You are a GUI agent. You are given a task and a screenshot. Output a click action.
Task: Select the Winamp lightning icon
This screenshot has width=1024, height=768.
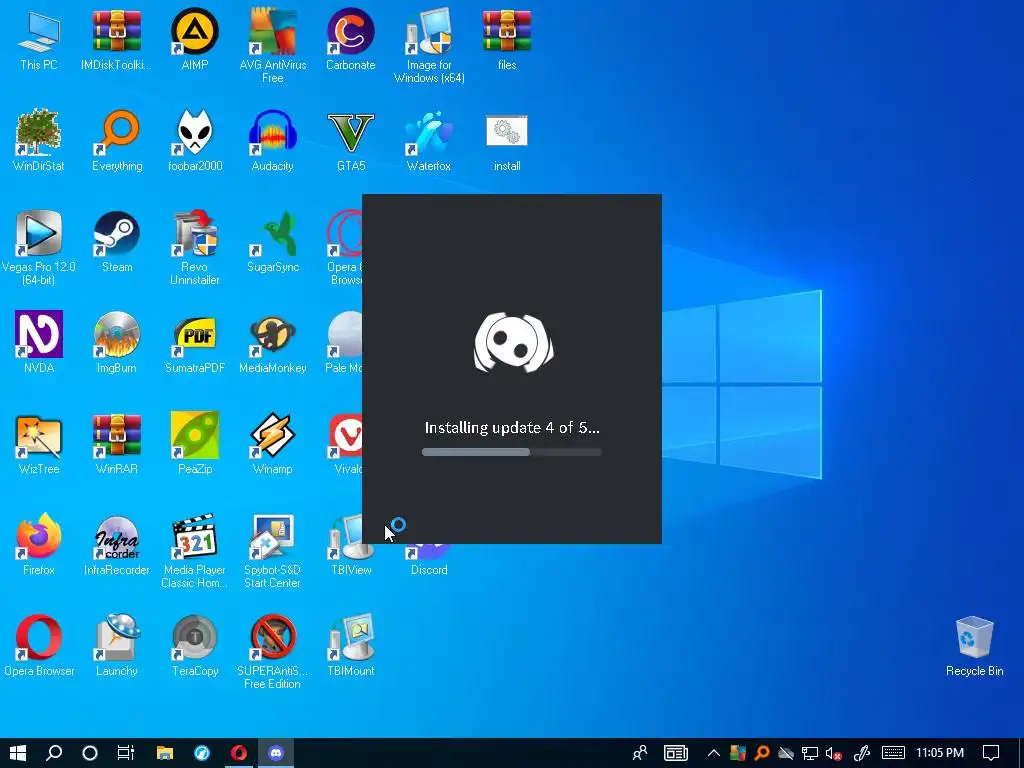[x=272, y=436]
